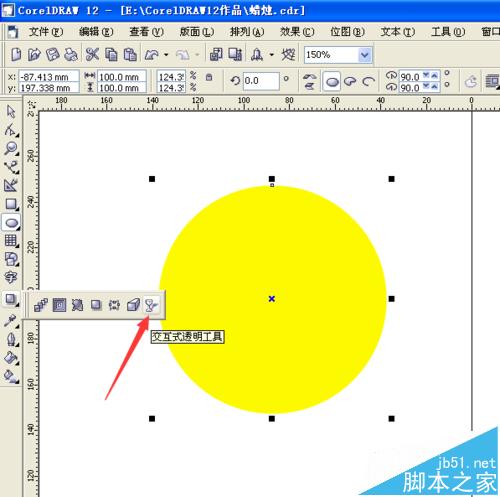
Task: Select the Pick tool arrow
Action: [11, 111]
